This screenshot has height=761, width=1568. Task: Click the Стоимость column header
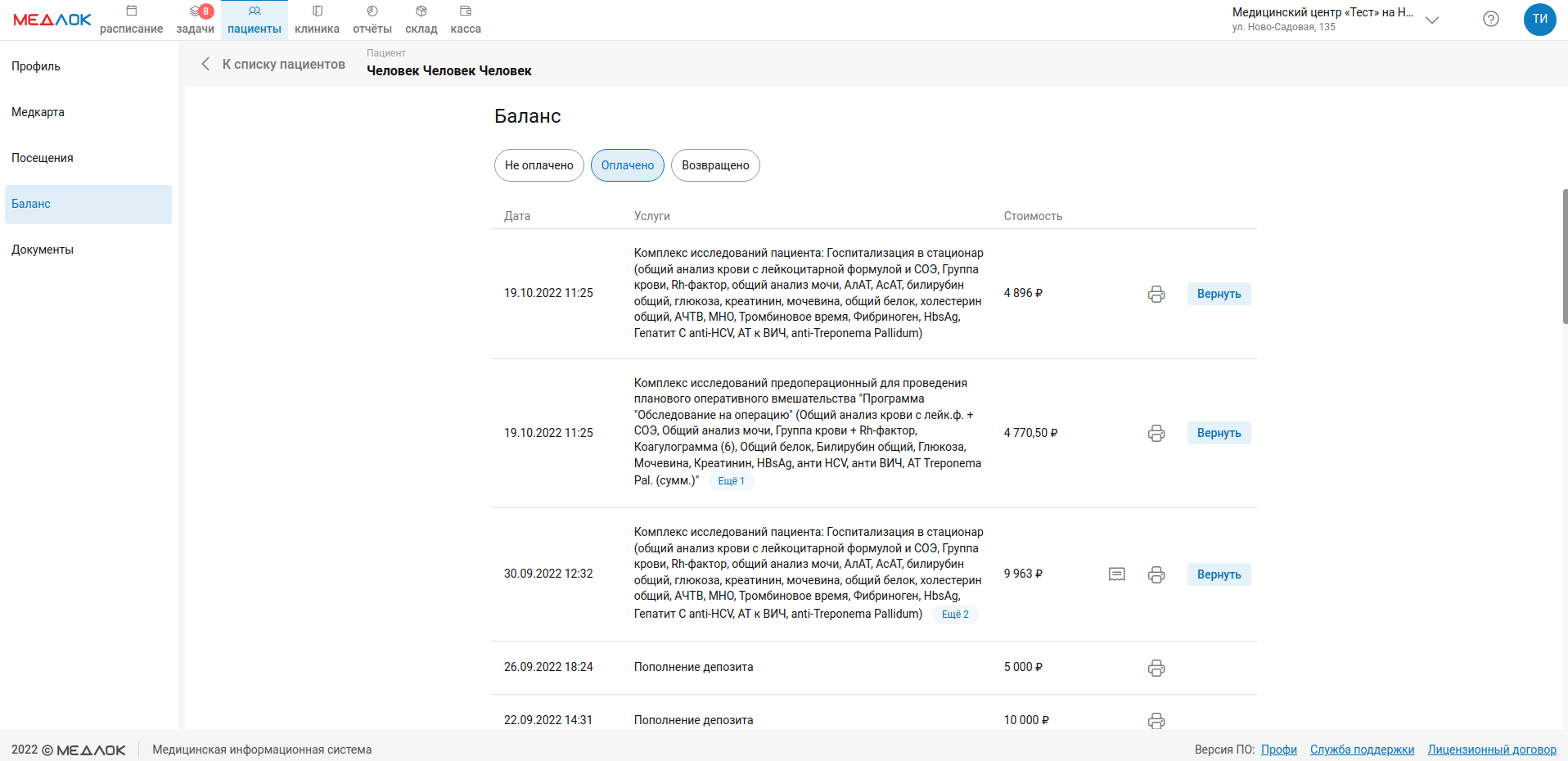[x=1033, y=216]
